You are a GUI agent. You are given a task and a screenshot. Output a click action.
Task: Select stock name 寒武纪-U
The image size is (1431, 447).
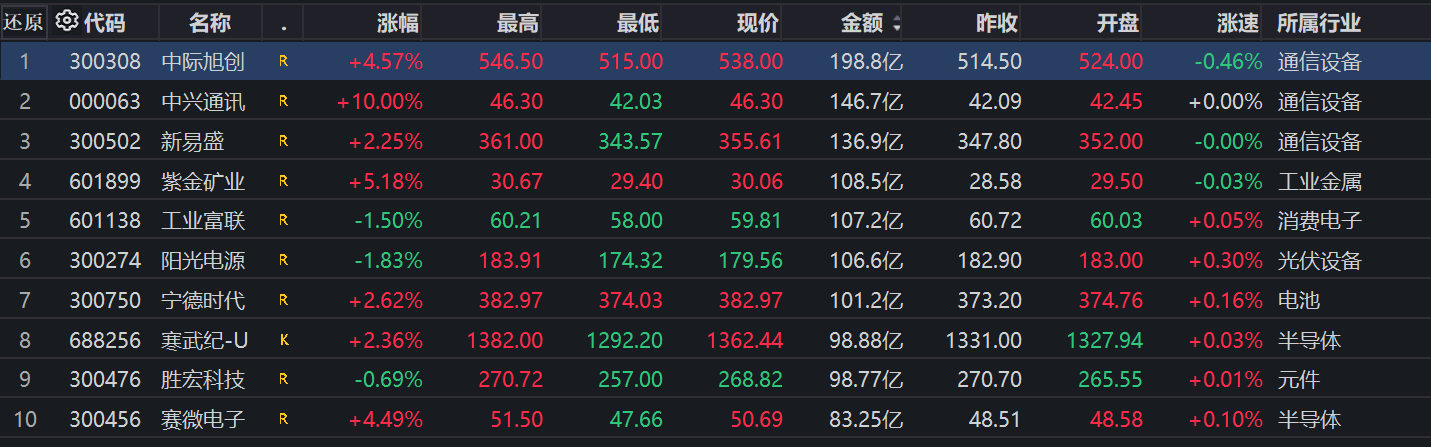(204, 340)
